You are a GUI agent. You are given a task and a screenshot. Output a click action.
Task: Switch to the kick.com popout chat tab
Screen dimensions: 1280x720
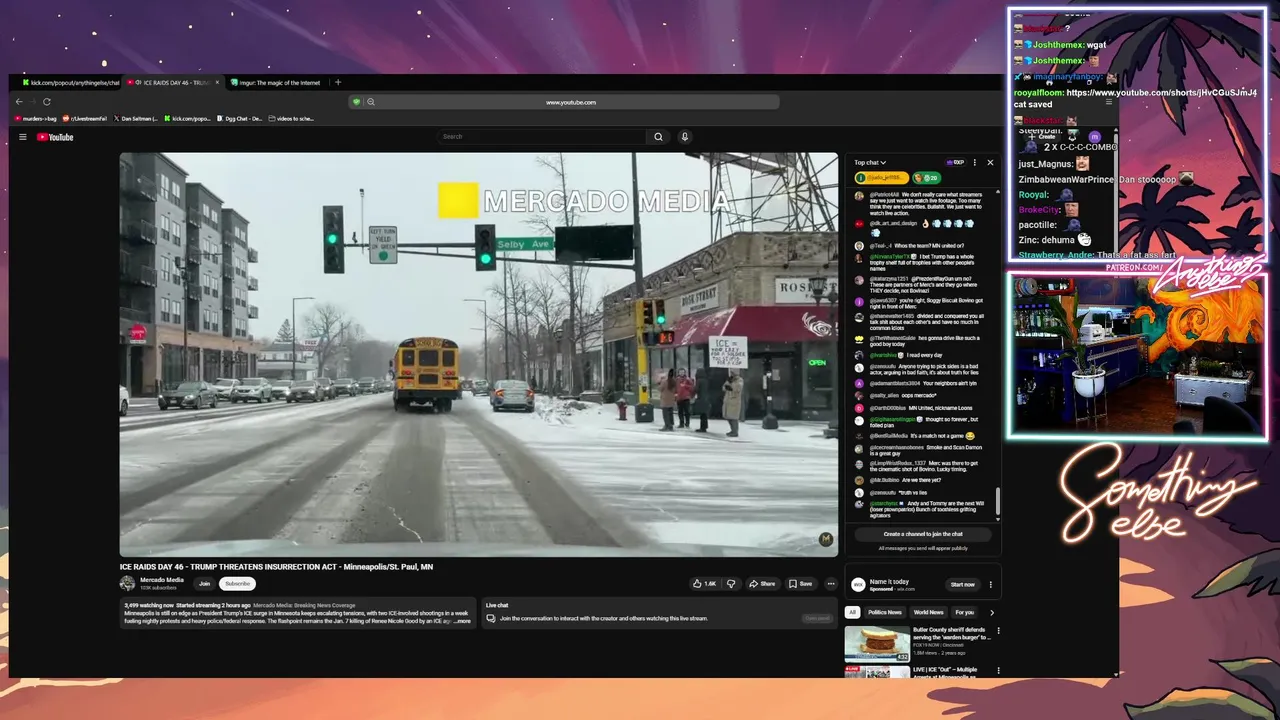(x=69, y=82)
